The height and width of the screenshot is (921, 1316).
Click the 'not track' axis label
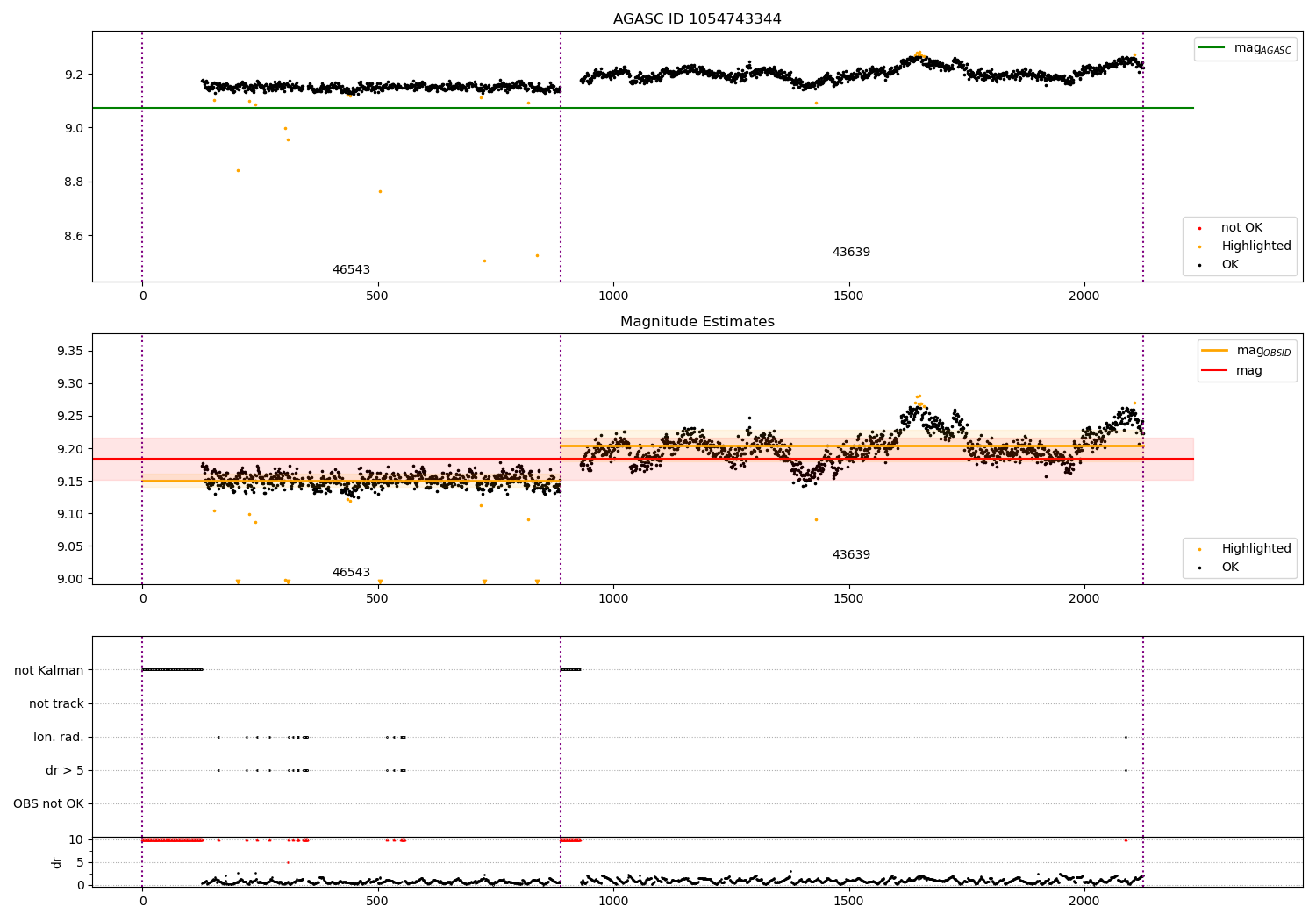point(56,703)
